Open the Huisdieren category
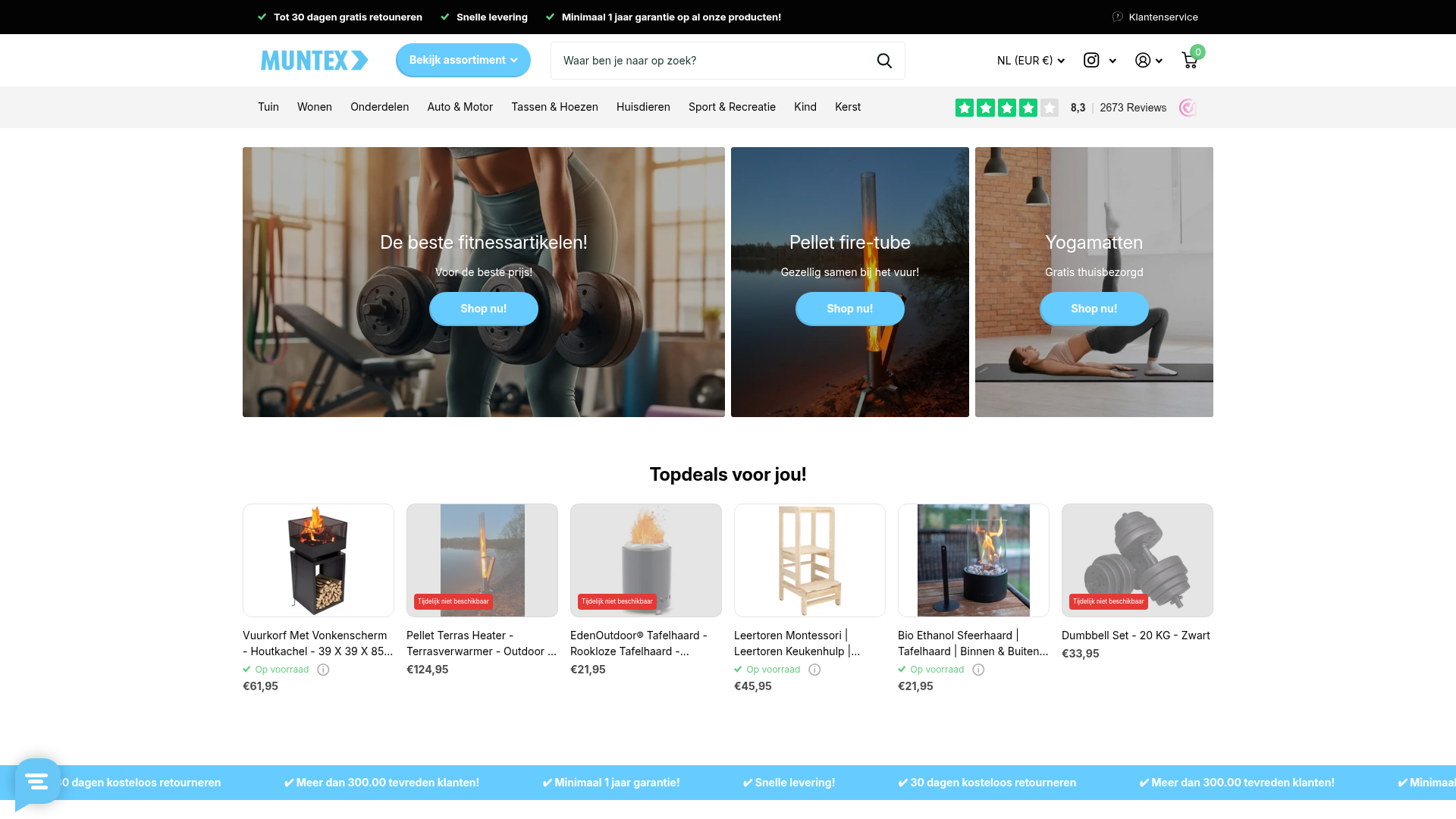Image resolution: width=1456 pixels, height=819 pixels. 643,107
